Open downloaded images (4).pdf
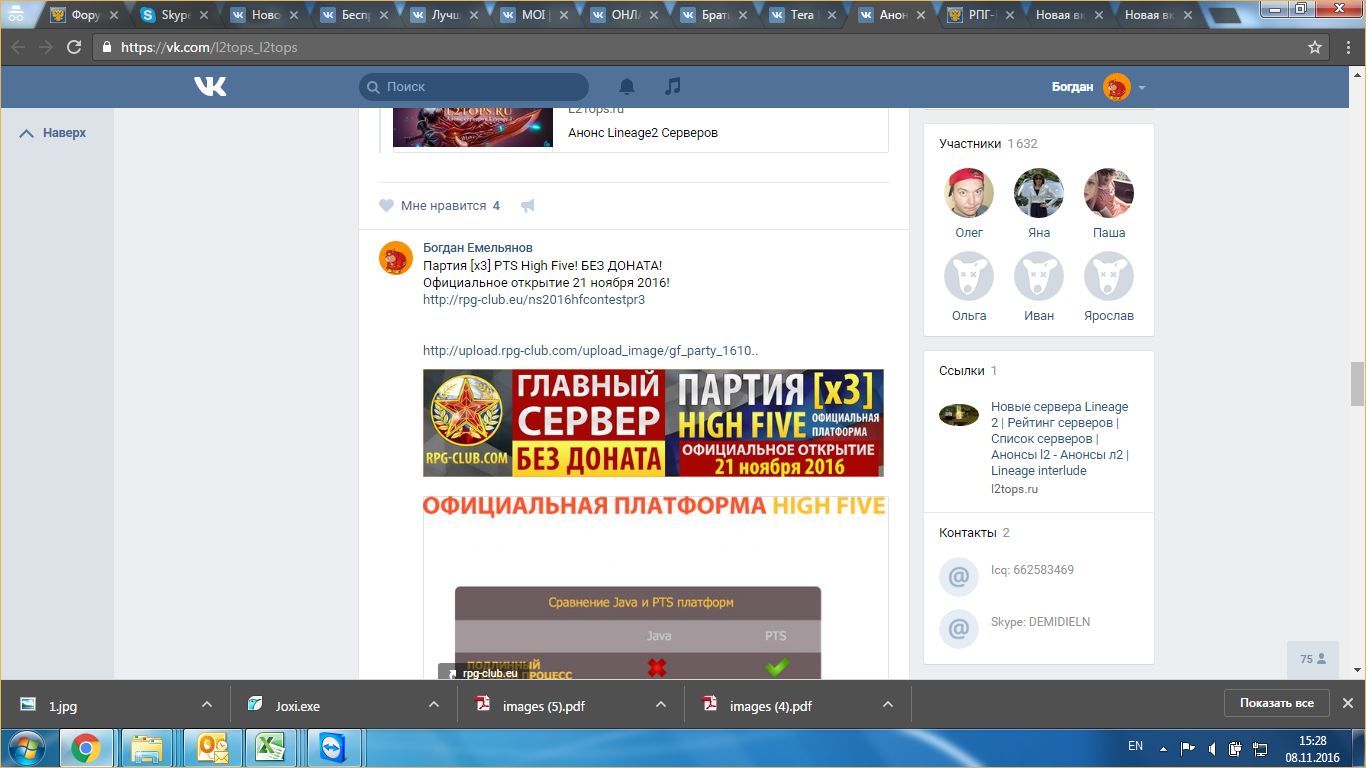Viewport: 1366px width, 768px height. pos(770,706)
